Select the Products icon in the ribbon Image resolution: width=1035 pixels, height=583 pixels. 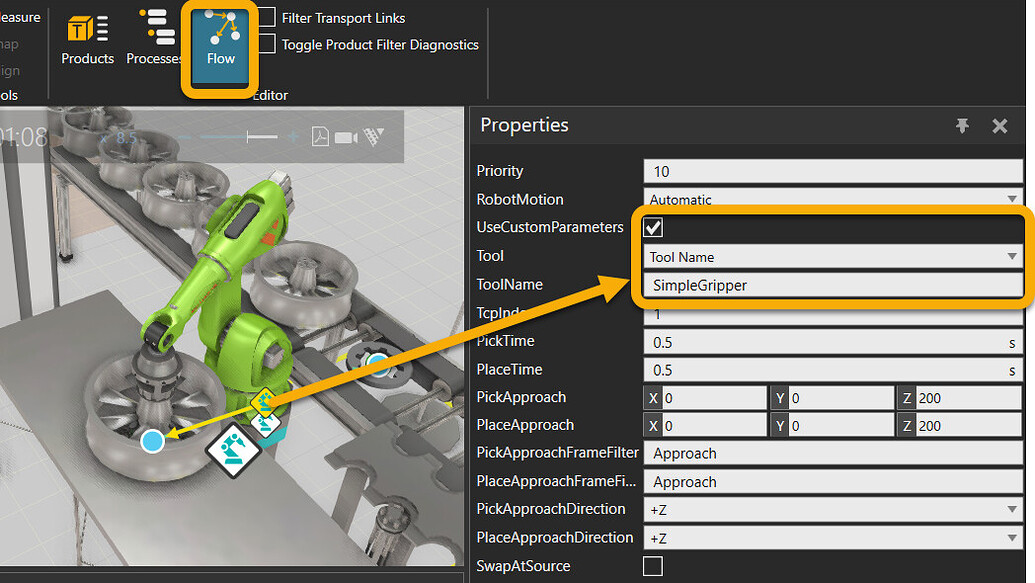pos(87,37)
